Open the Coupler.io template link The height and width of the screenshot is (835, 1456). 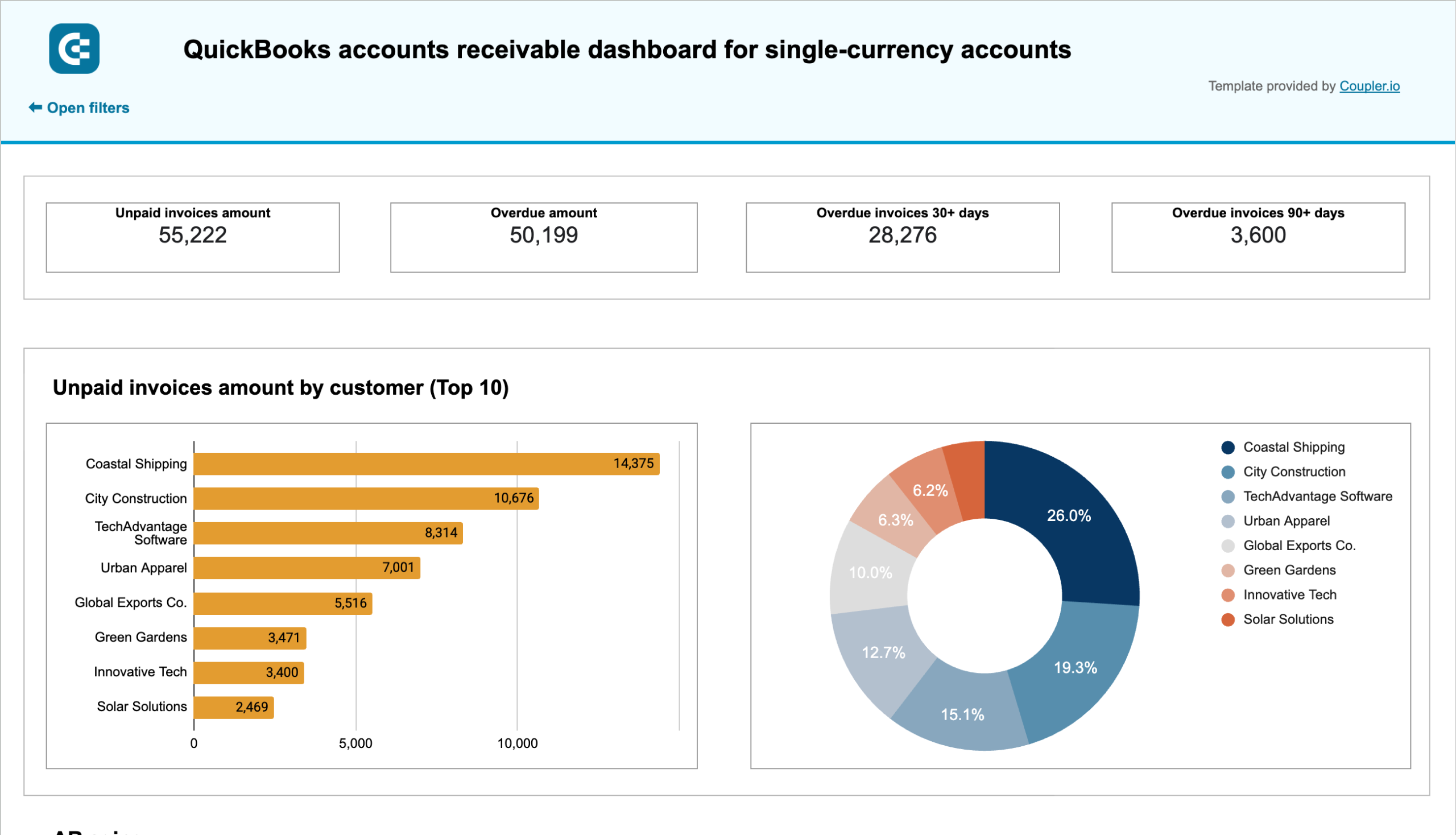[x=1370, y=86]
